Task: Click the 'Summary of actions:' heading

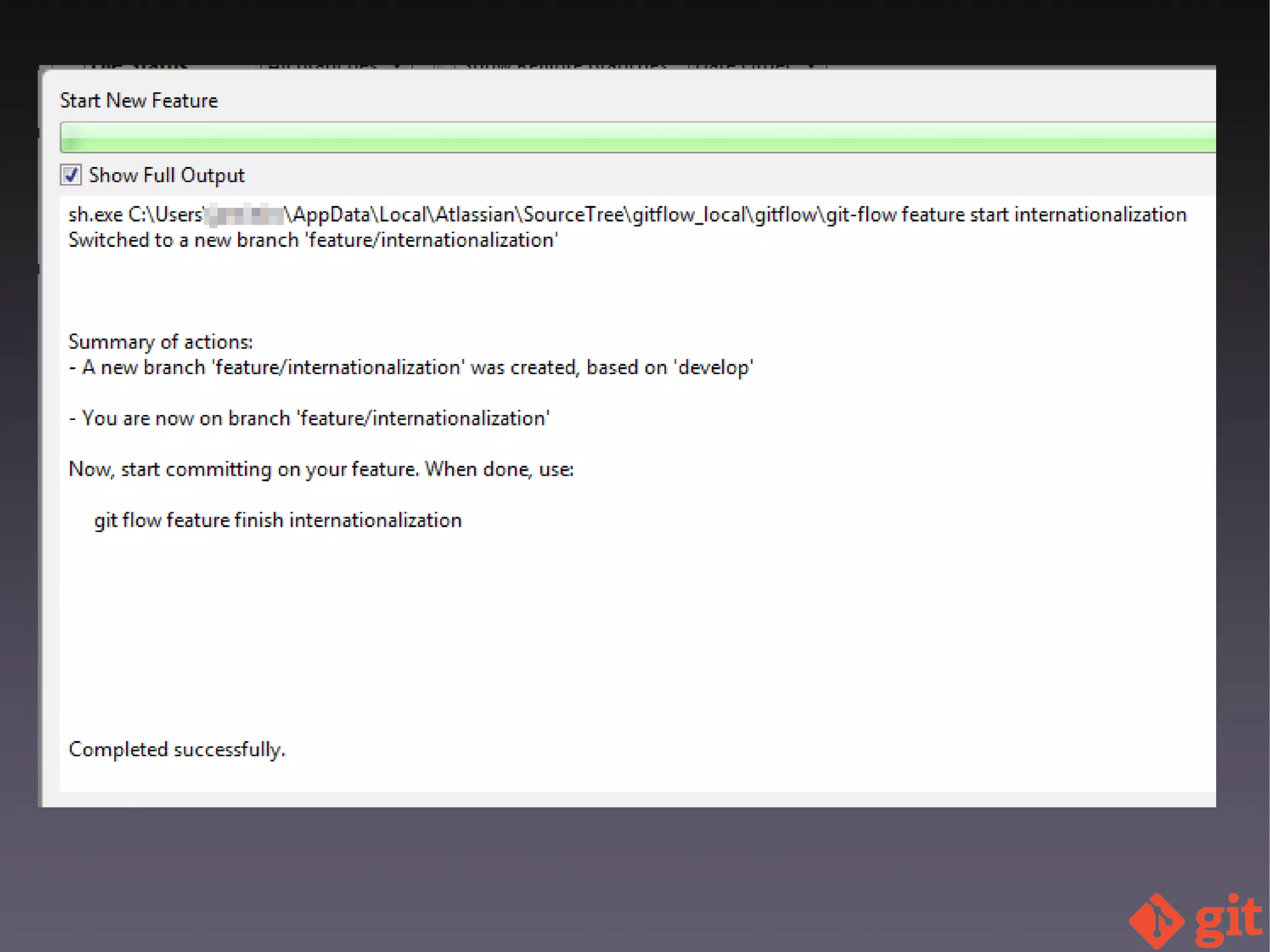Action: pyautogui.click(x=161, y=342)
